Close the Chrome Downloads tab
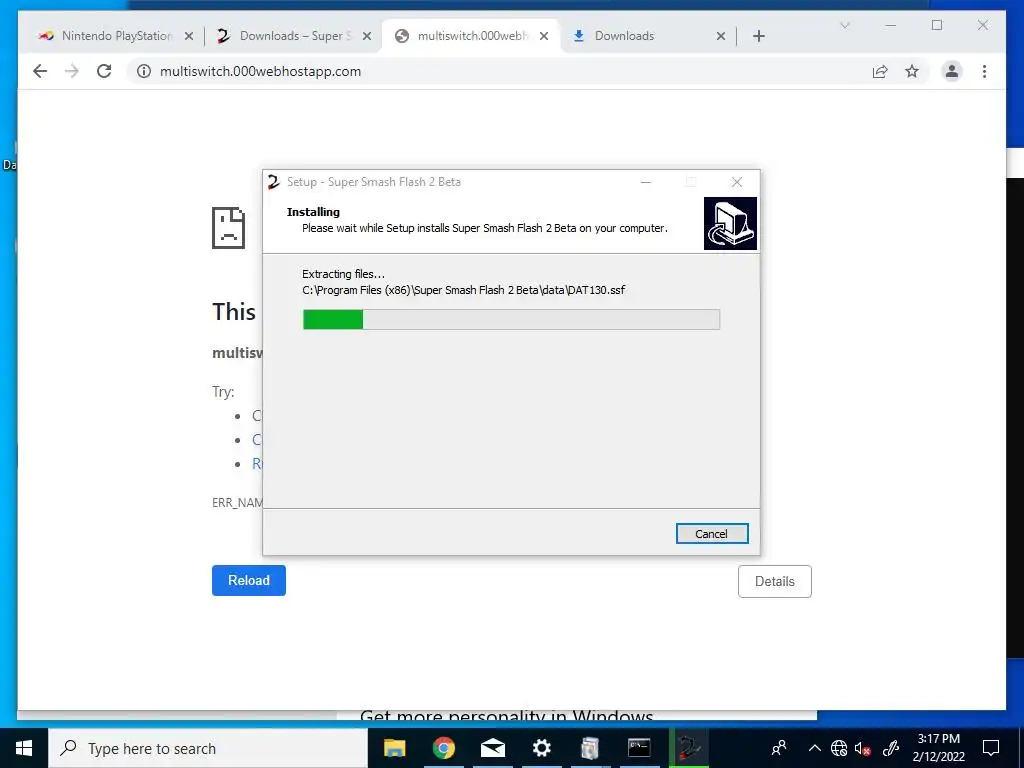1024x768 pixels. pyautogui.click(x=721, y=36)
